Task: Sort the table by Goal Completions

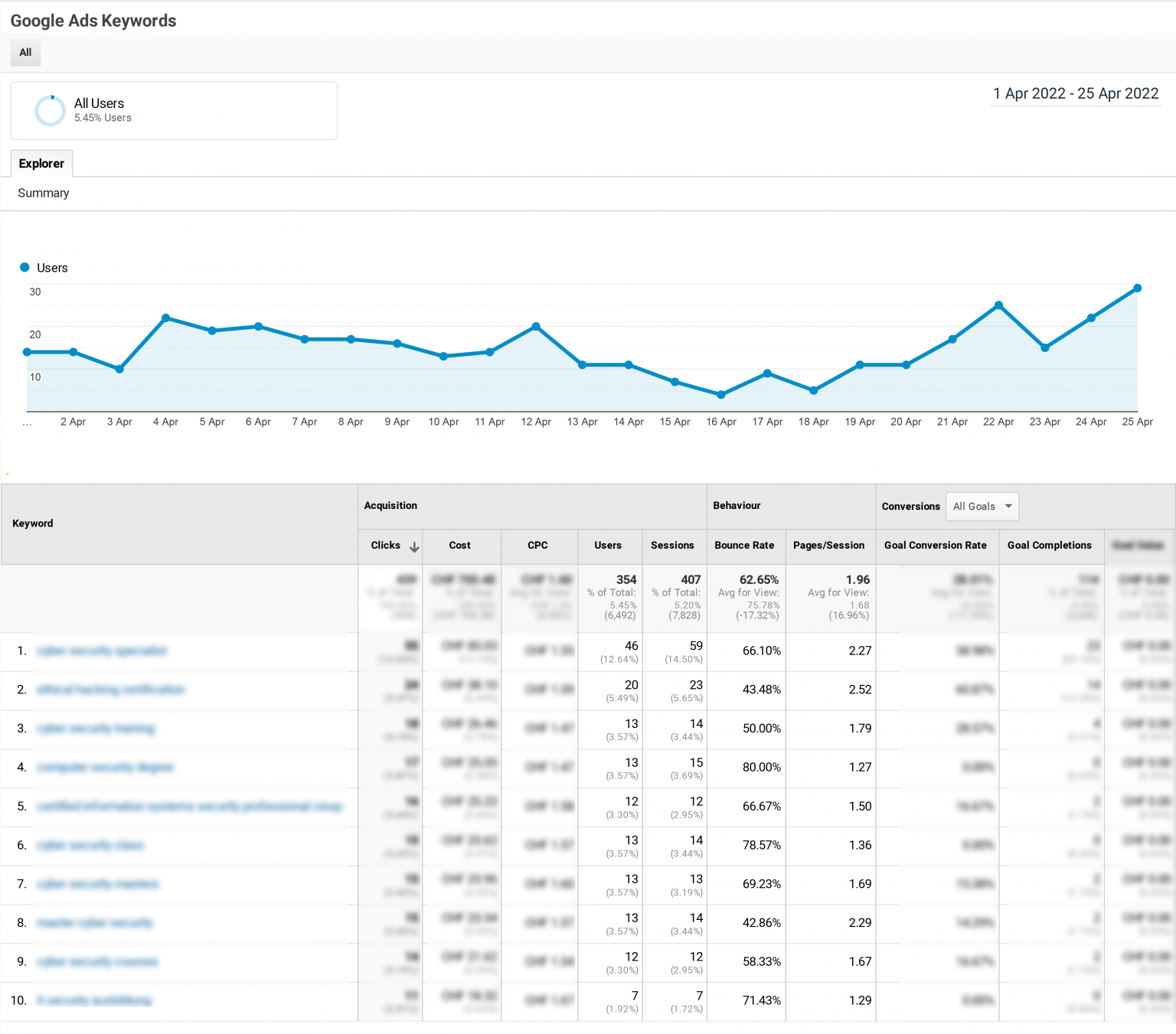Action: pos(1050,546)
